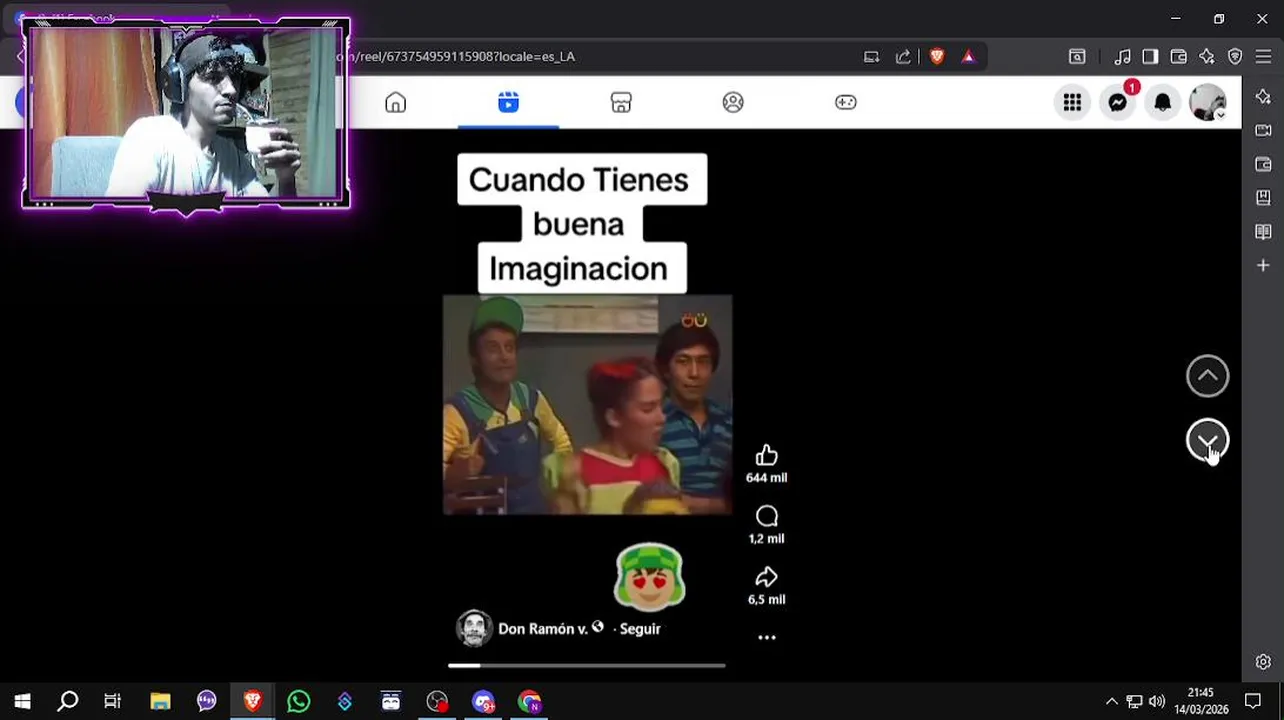Go to next reel with down chevron
The image size is (1284, 720).
tap(1207, 440)
